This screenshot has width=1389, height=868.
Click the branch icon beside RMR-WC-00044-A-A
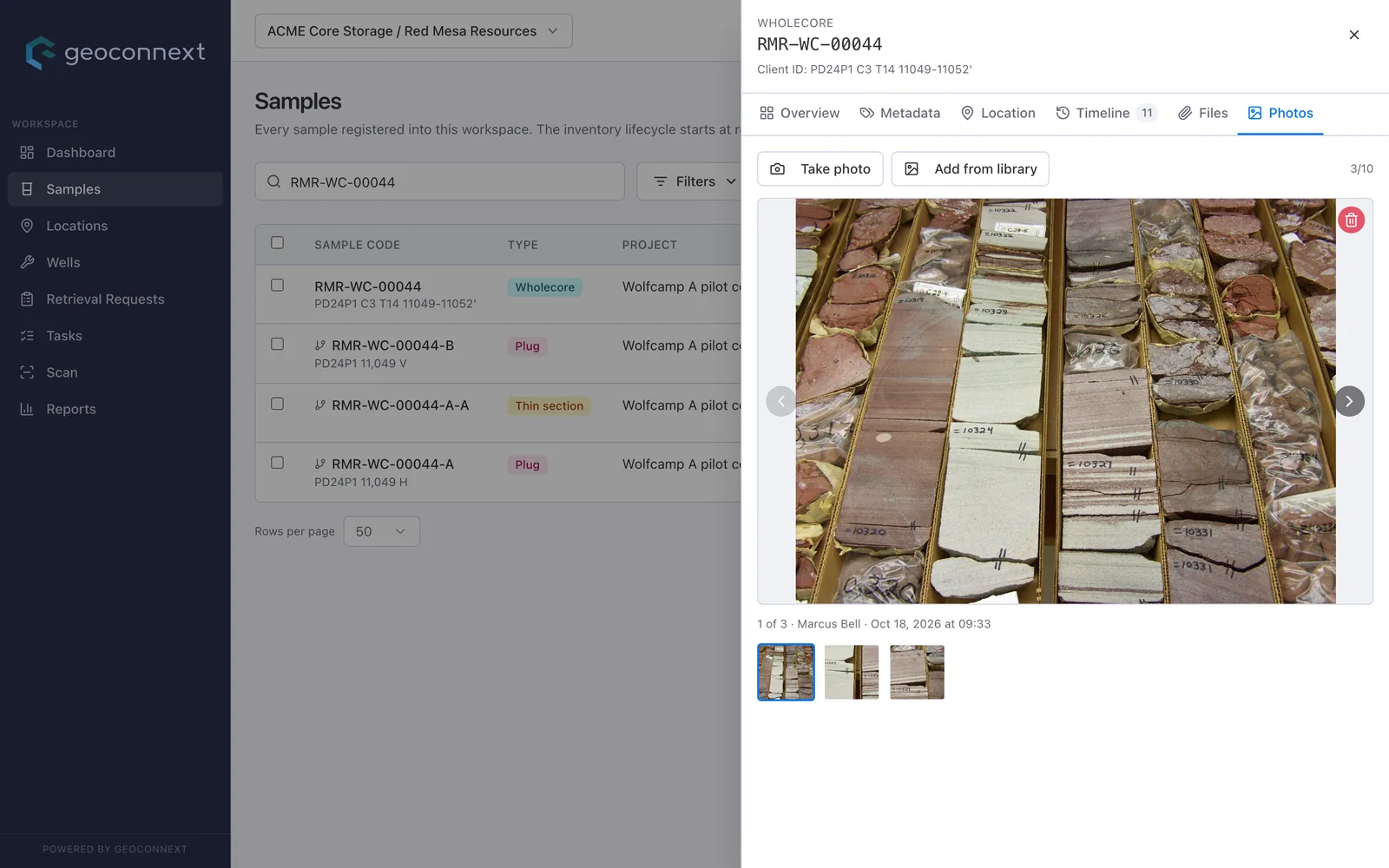coord(320,405)
